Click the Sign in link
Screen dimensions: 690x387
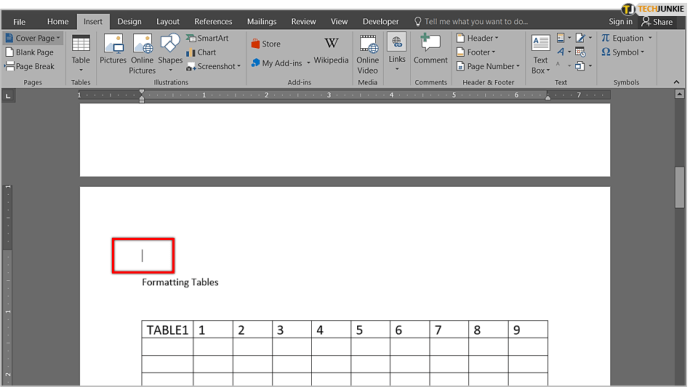(620, 22)
